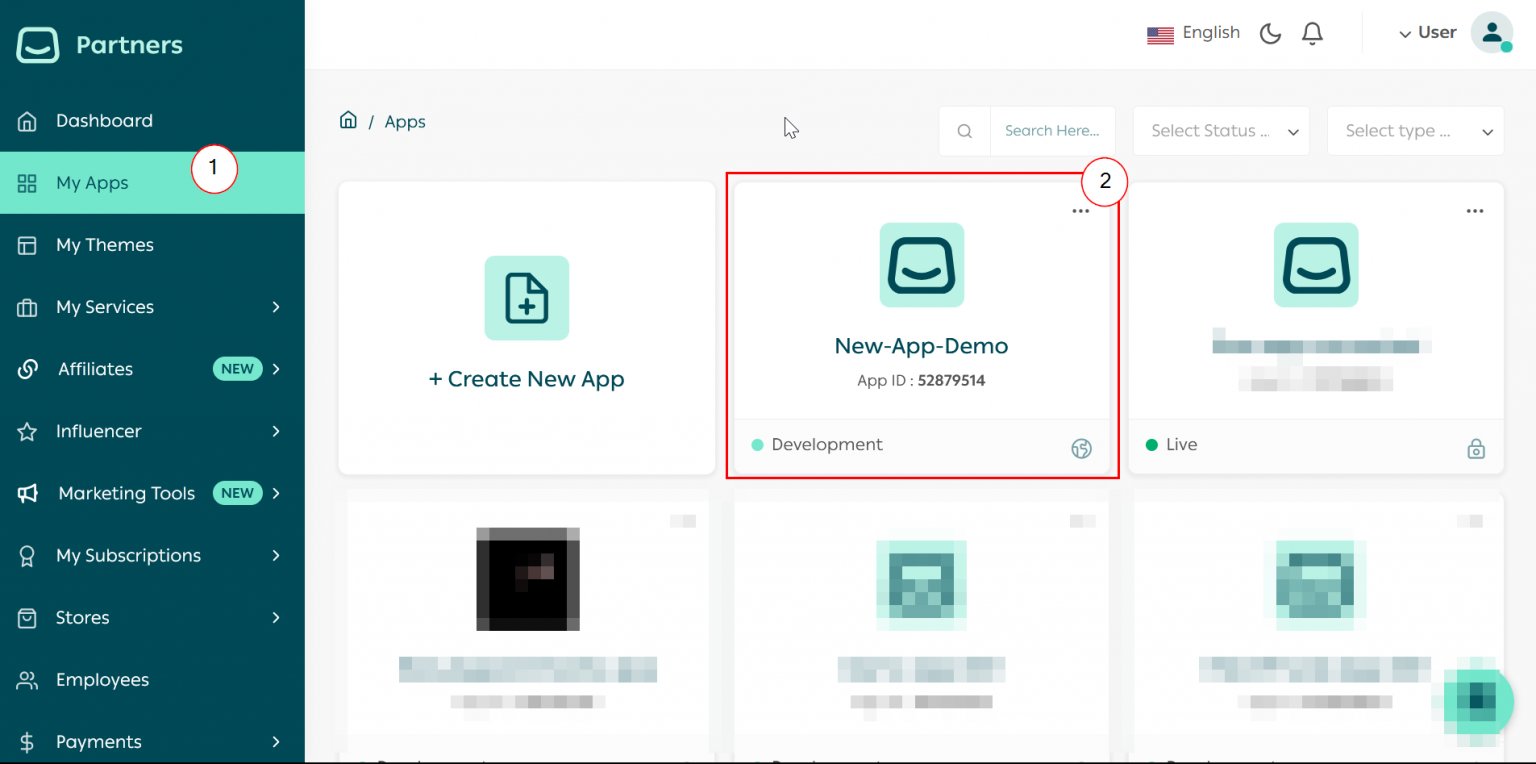
Task: Click the create new app file icon
Action: [527, 298]
